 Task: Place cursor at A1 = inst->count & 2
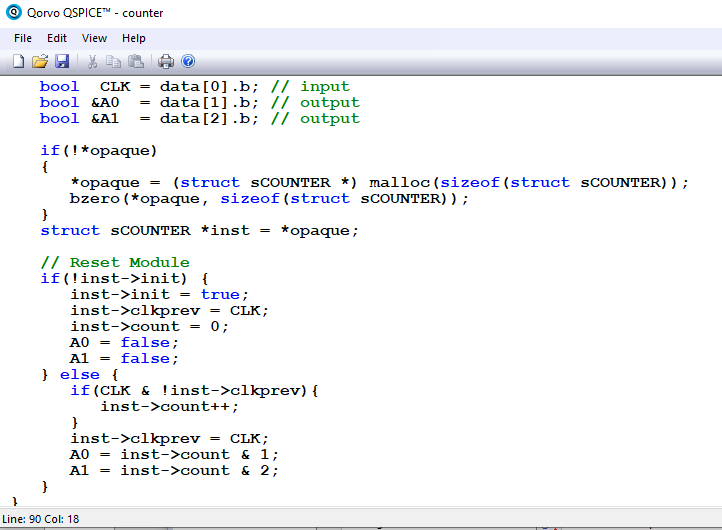pos(174,470)
